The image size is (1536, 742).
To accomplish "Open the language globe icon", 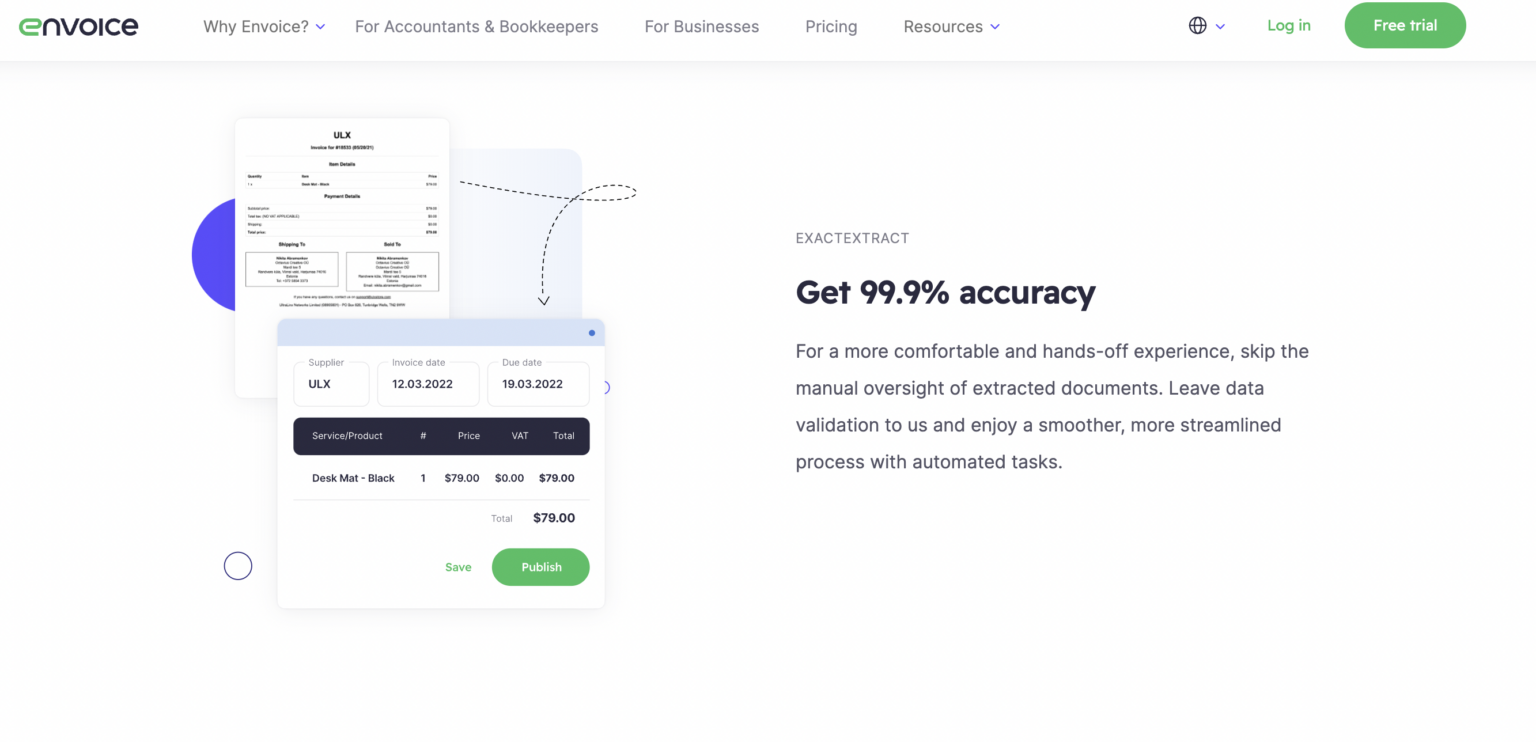I will [1197, 25].
